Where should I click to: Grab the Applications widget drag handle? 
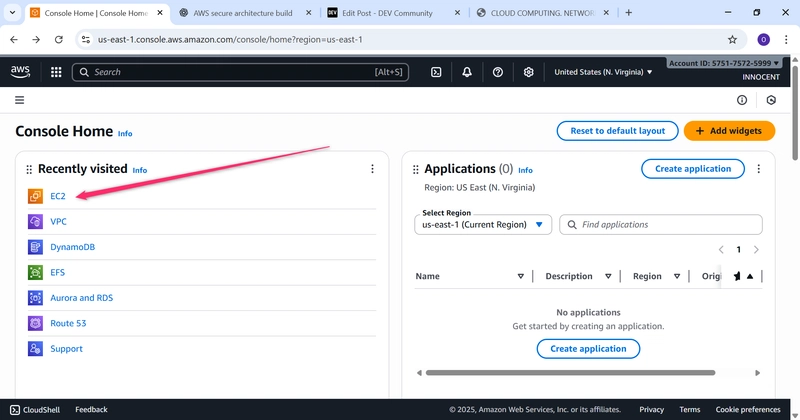click(415, 169)
